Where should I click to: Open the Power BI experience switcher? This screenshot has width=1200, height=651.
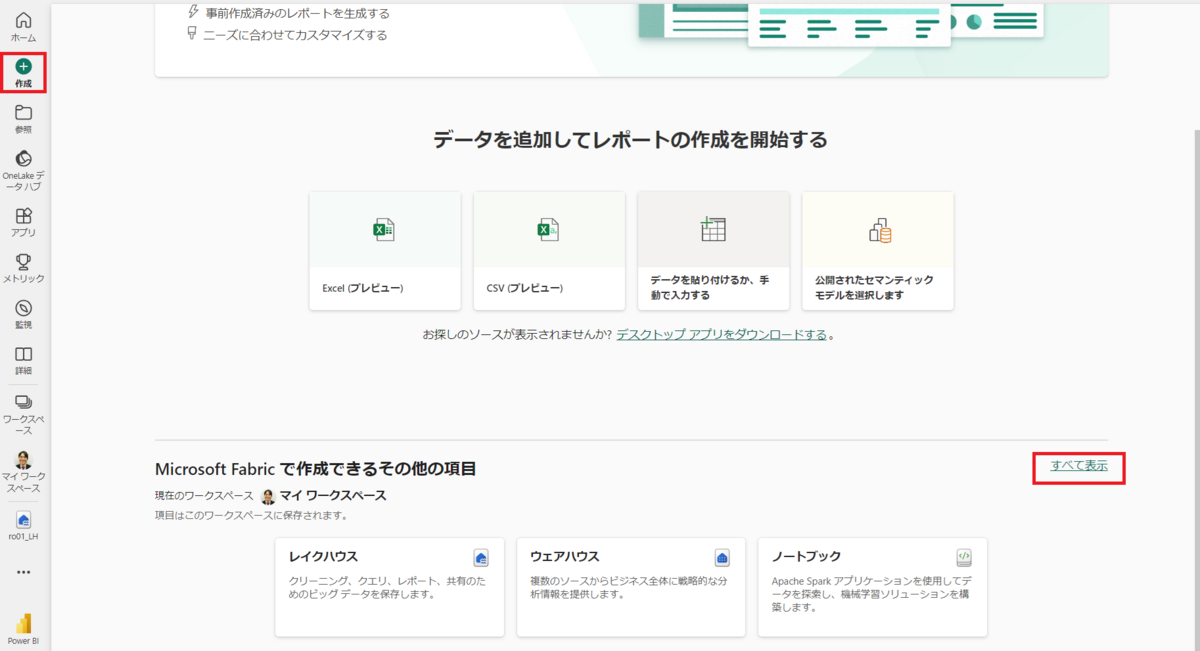[24, 628]
